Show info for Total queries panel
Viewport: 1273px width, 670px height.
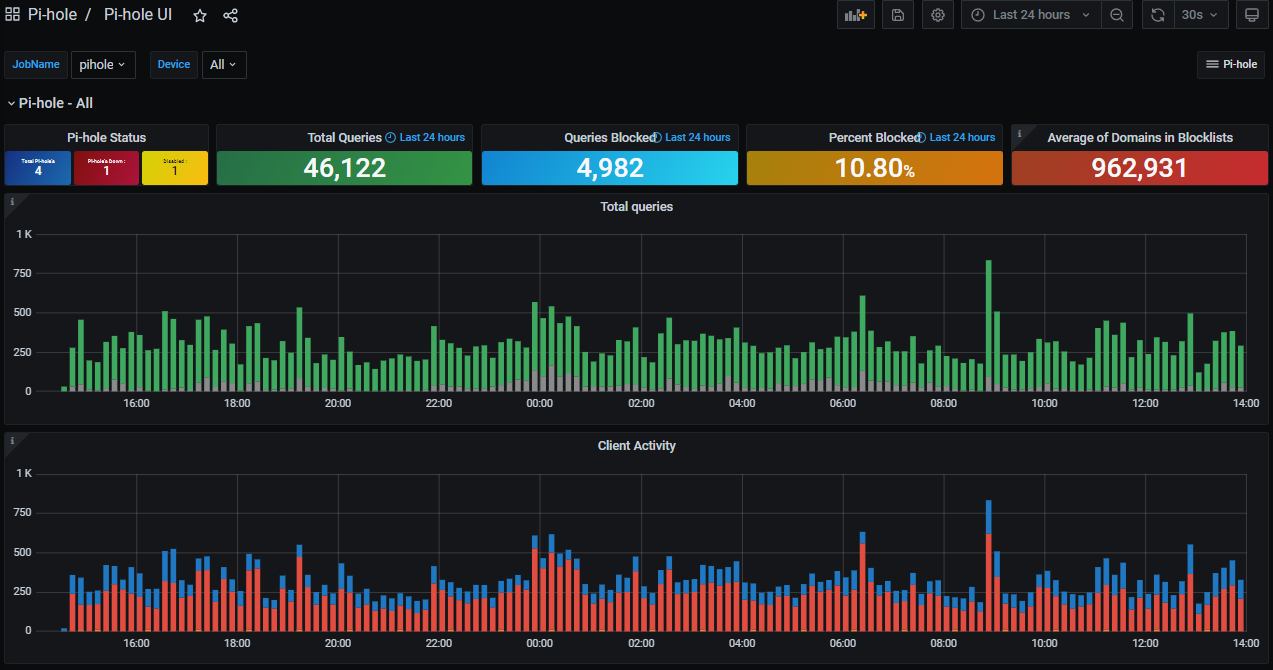pos(12,202)
